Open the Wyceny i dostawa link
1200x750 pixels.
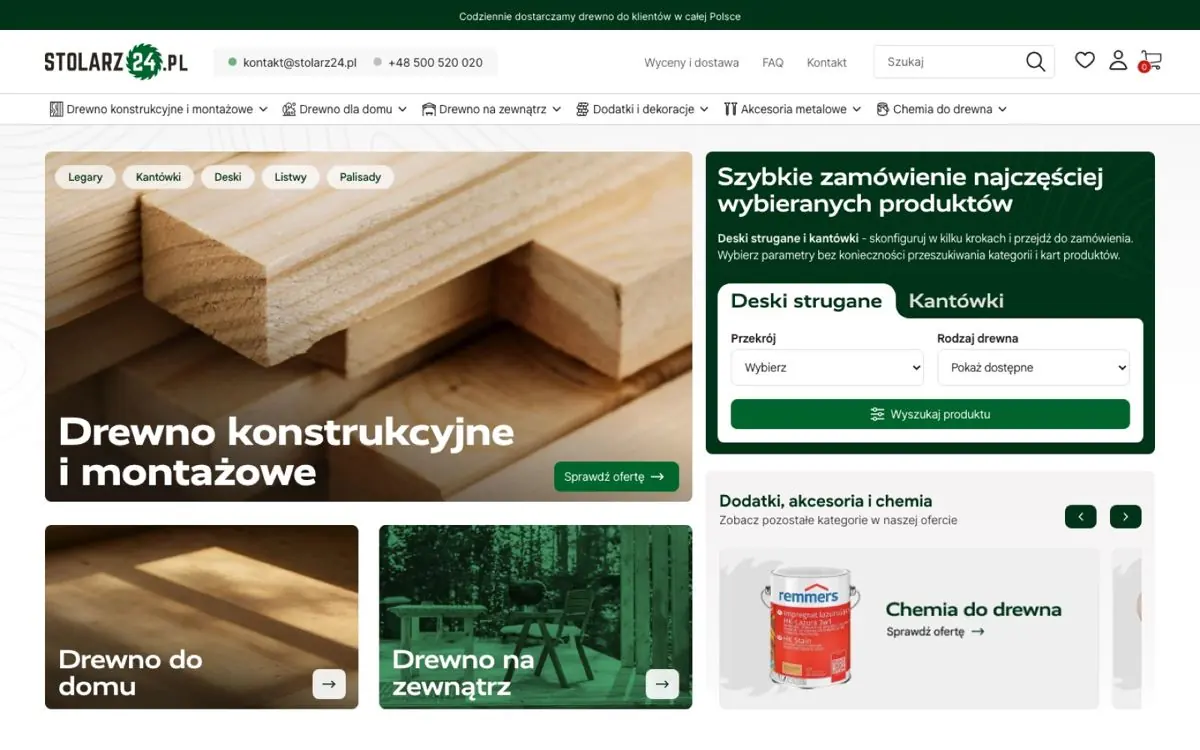tap(692, 62)
